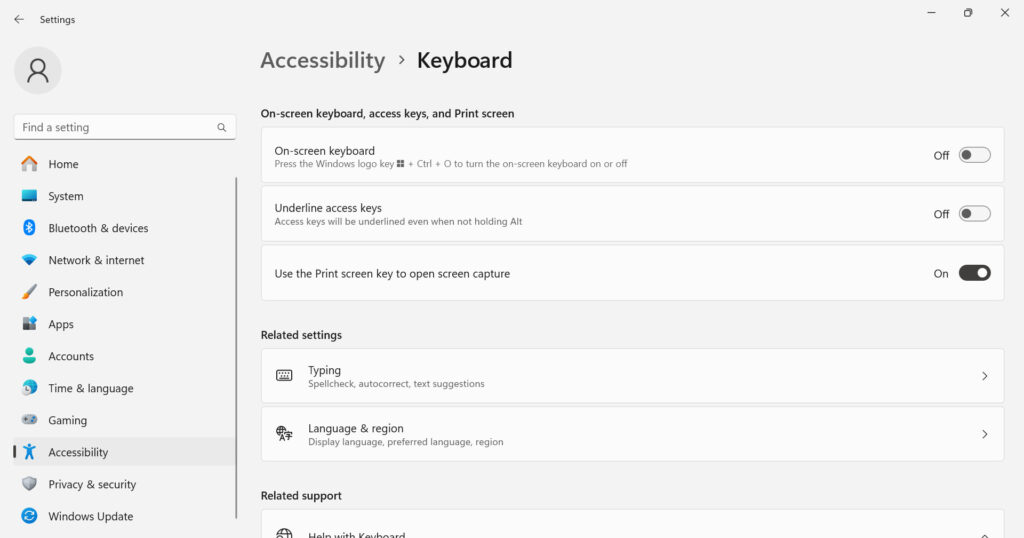Click the Bluetooth & devices icon

tap(29, 228)
